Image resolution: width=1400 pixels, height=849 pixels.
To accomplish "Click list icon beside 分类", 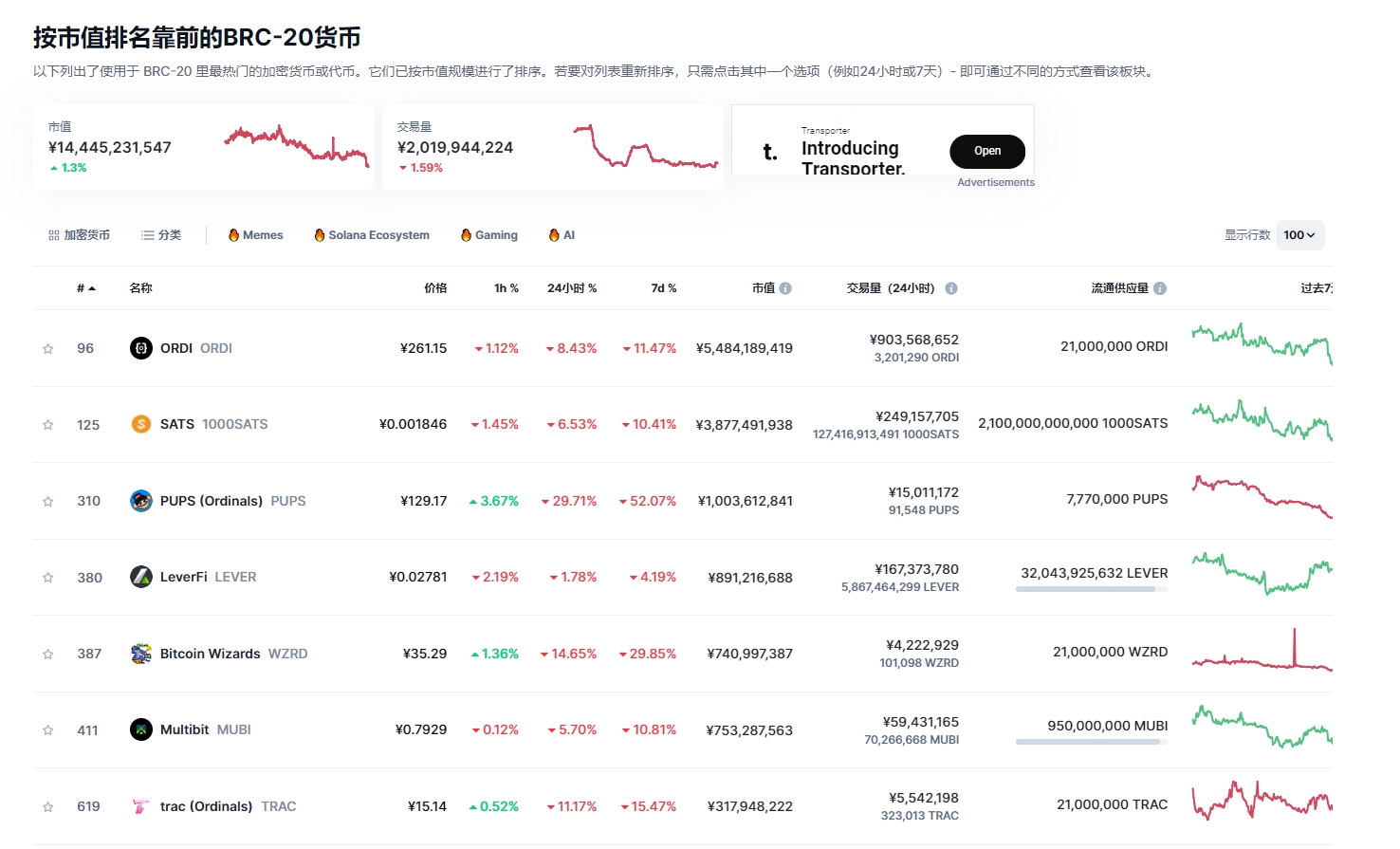I will (148, 235).
